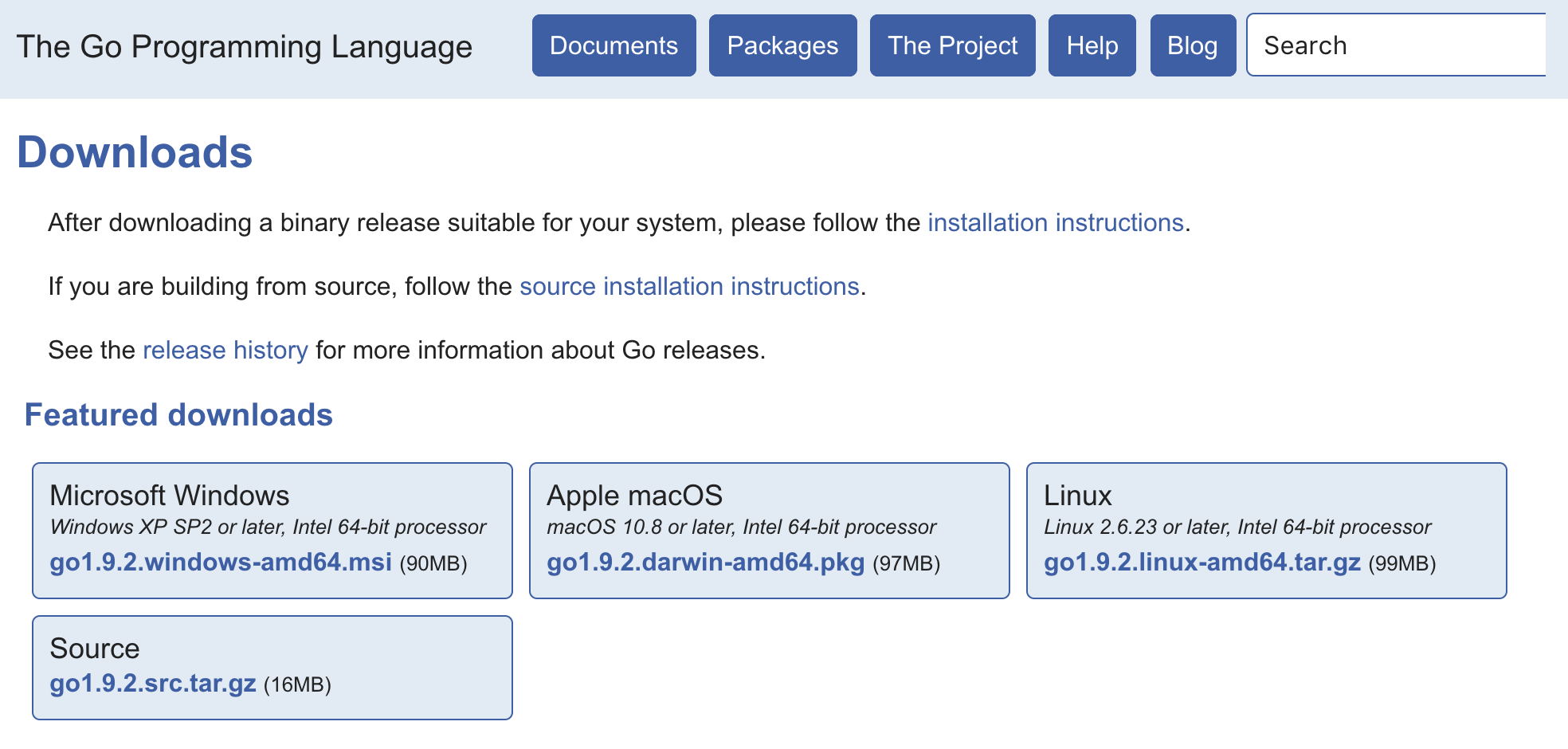Select the Apple macOS card title
The image size is (1568, 749).
point(634,496)
